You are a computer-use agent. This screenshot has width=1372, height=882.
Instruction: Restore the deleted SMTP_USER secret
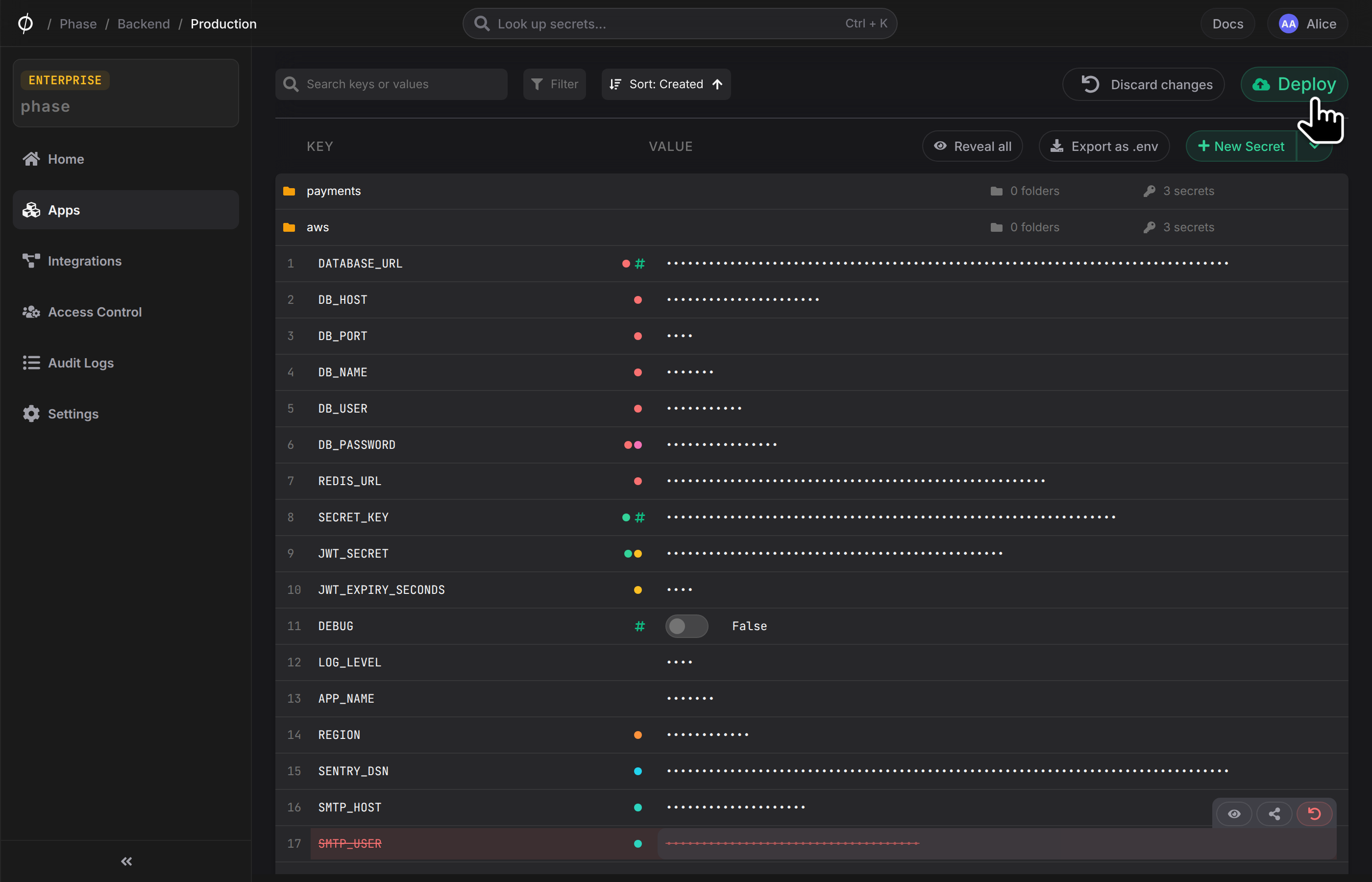pos(1314,813)
